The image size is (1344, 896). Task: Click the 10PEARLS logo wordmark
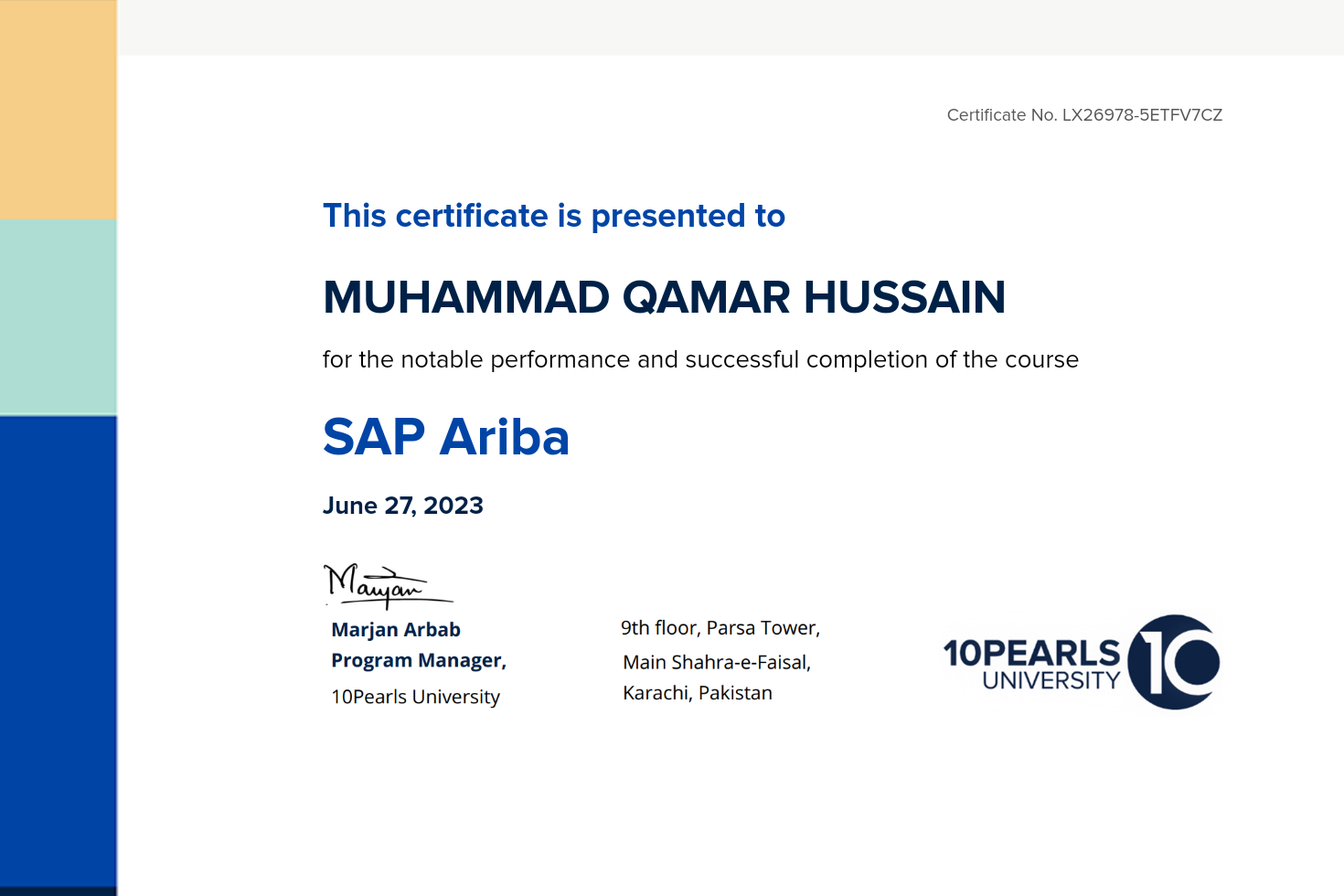pyautogui.click(x=1031, y=653)
